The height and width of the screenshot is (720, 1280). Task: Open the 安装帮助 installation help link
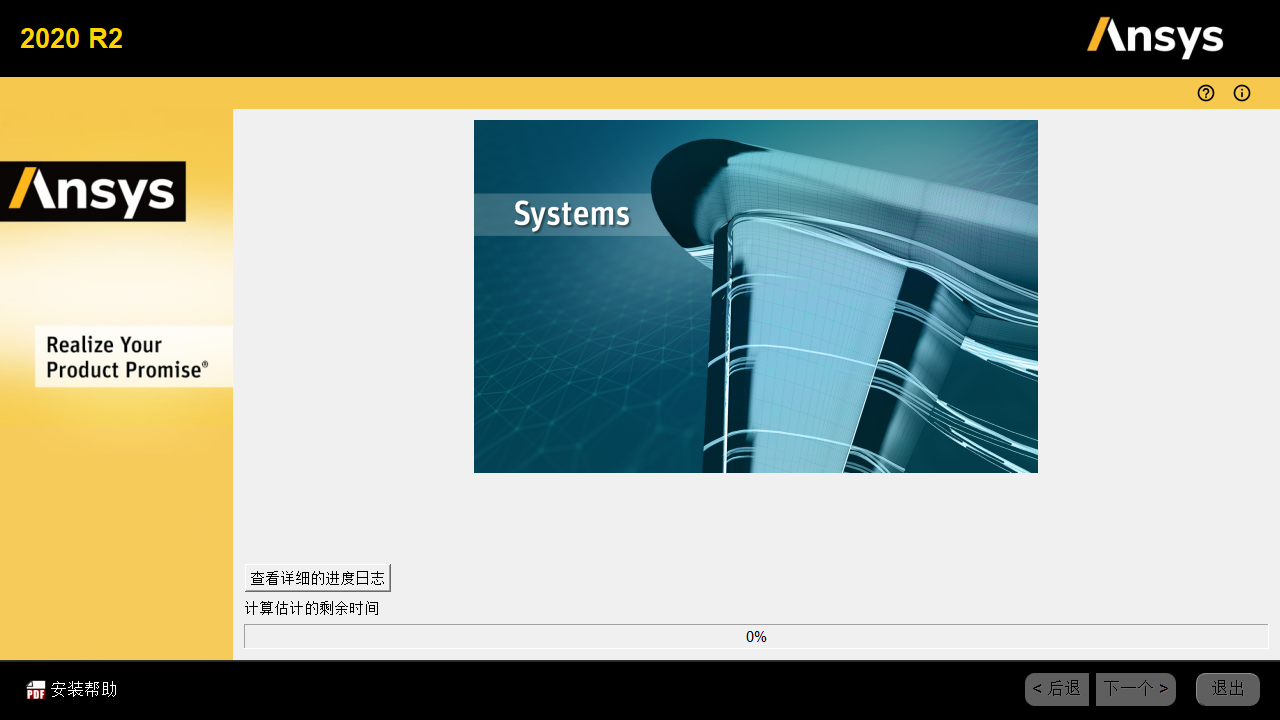[x=84, y=689]
